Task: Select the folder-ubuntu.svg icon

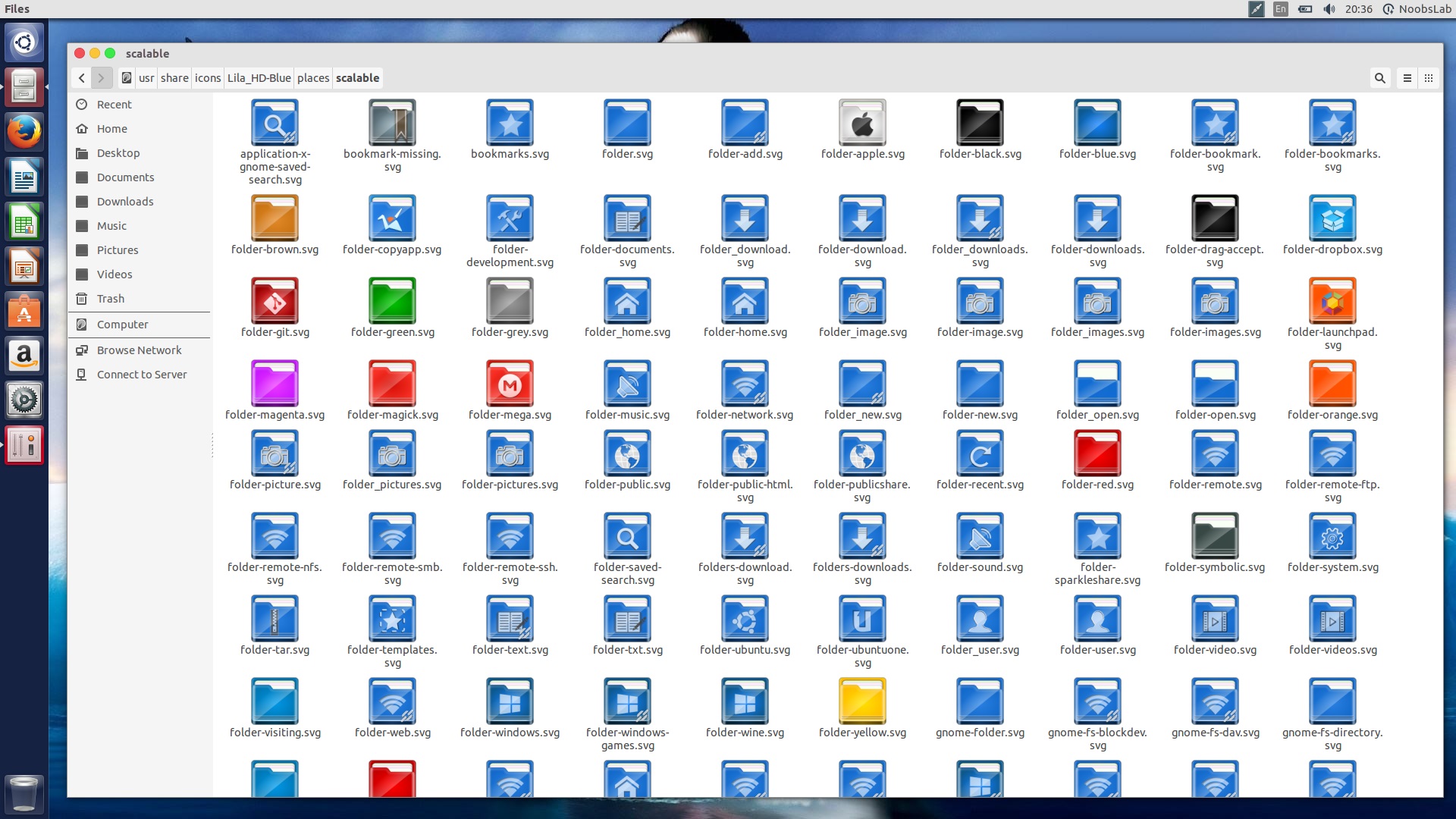Action: point(745,619)
